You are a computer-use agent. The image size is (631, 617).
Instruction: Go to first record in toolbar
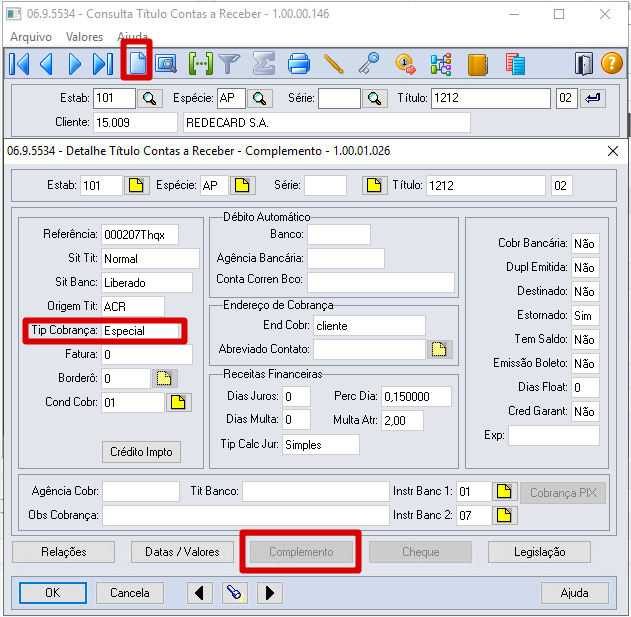point(19,64)
